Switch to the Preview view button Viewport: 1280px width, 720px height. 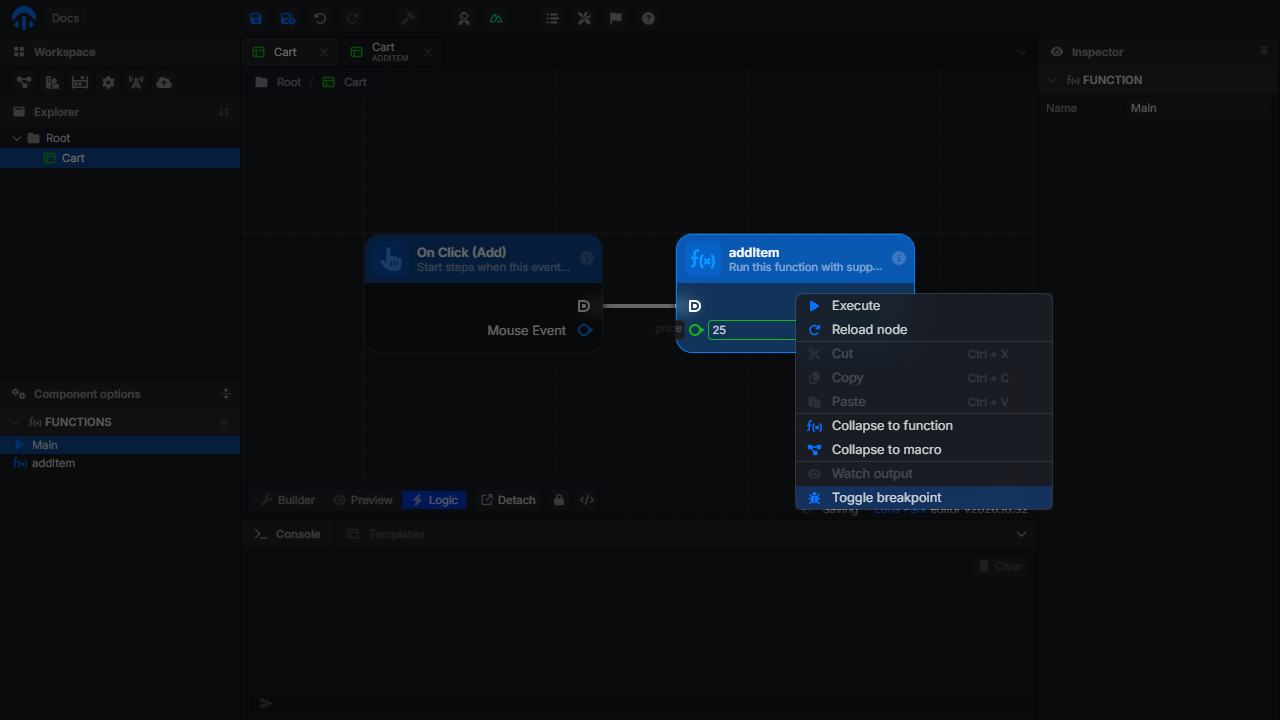362,500
